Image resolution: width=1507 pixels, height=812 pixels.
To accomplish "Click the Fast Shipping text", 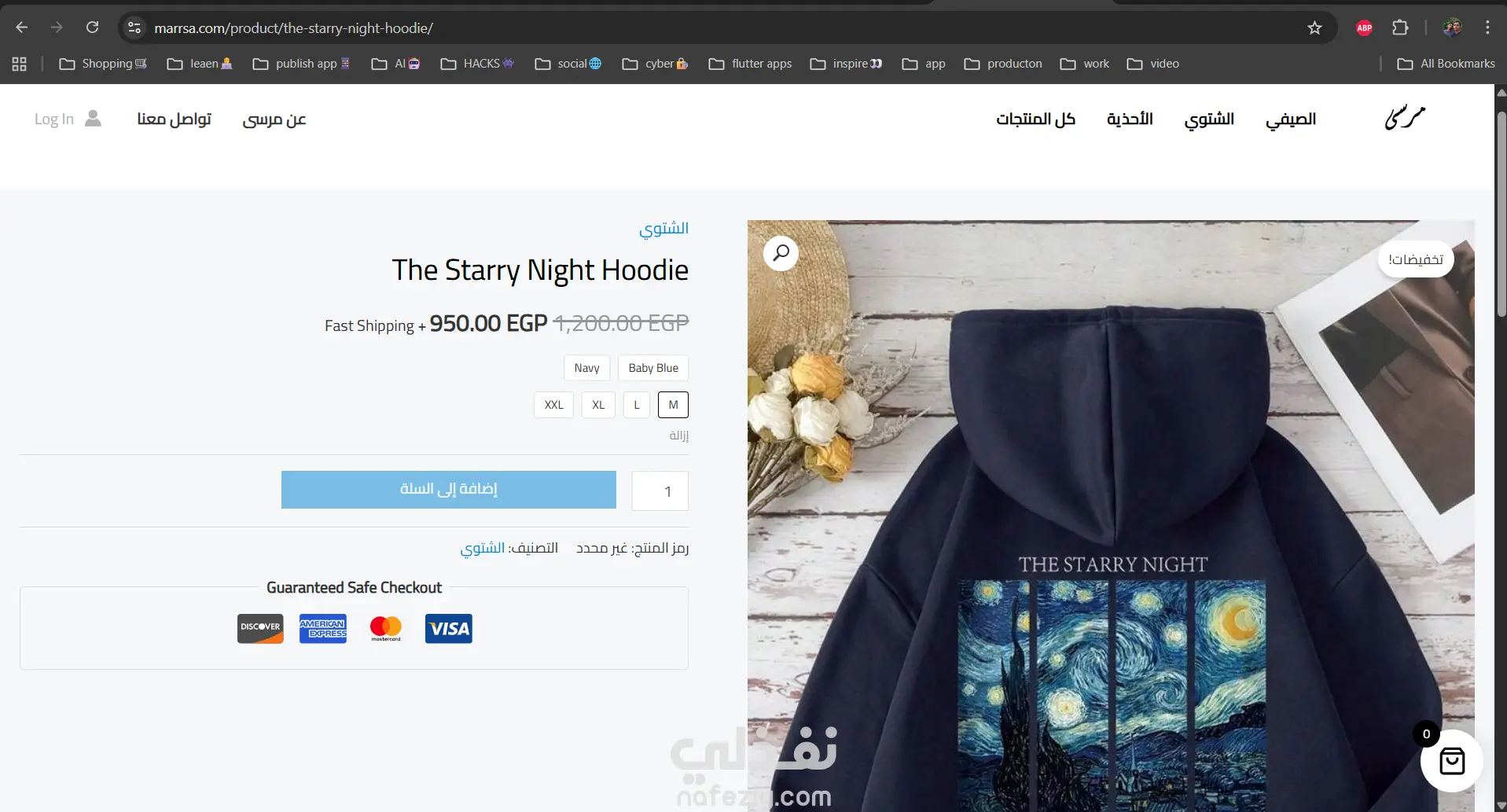I will coord(369,325).
